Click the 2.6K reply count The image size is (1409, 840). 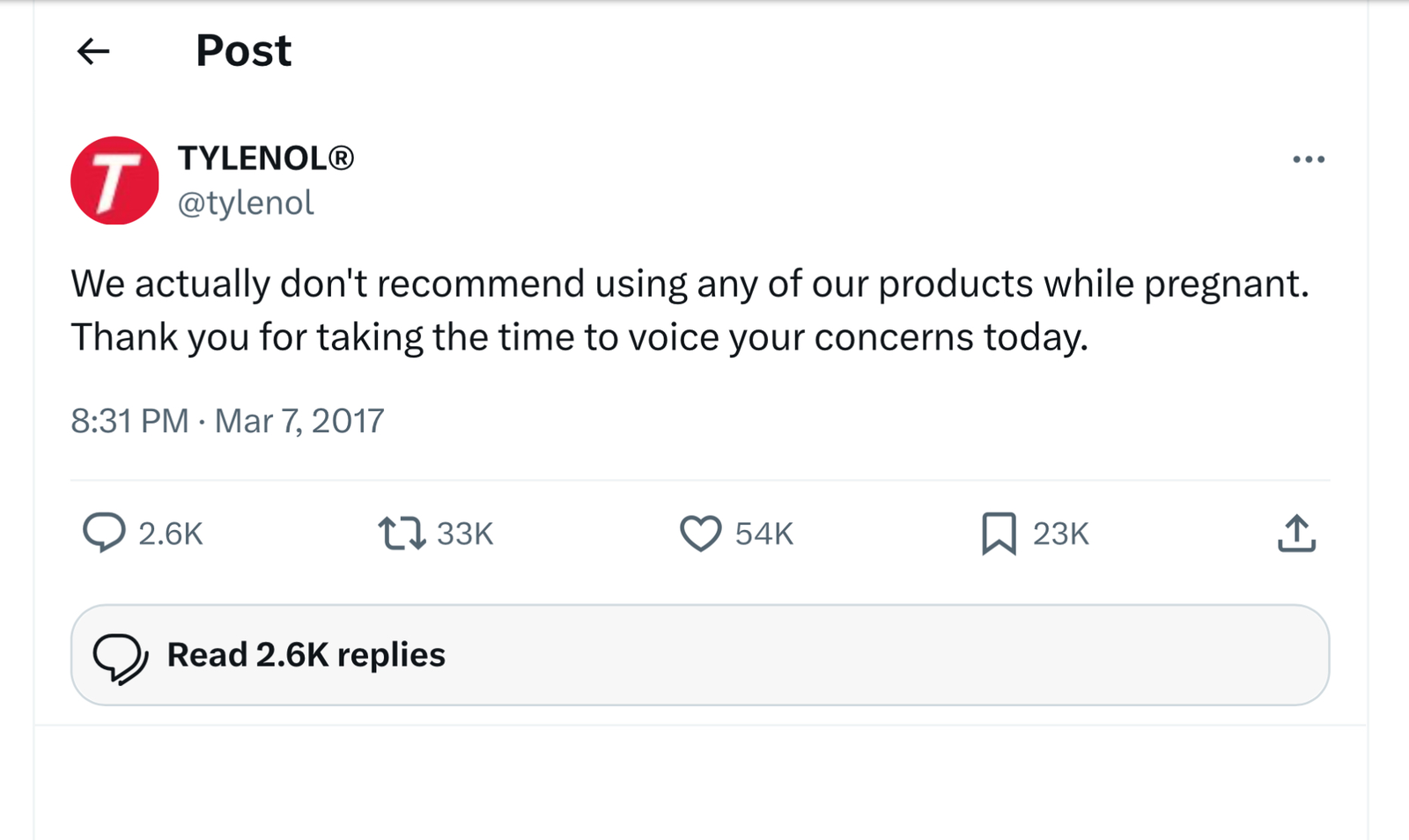[x=171, y=534]
